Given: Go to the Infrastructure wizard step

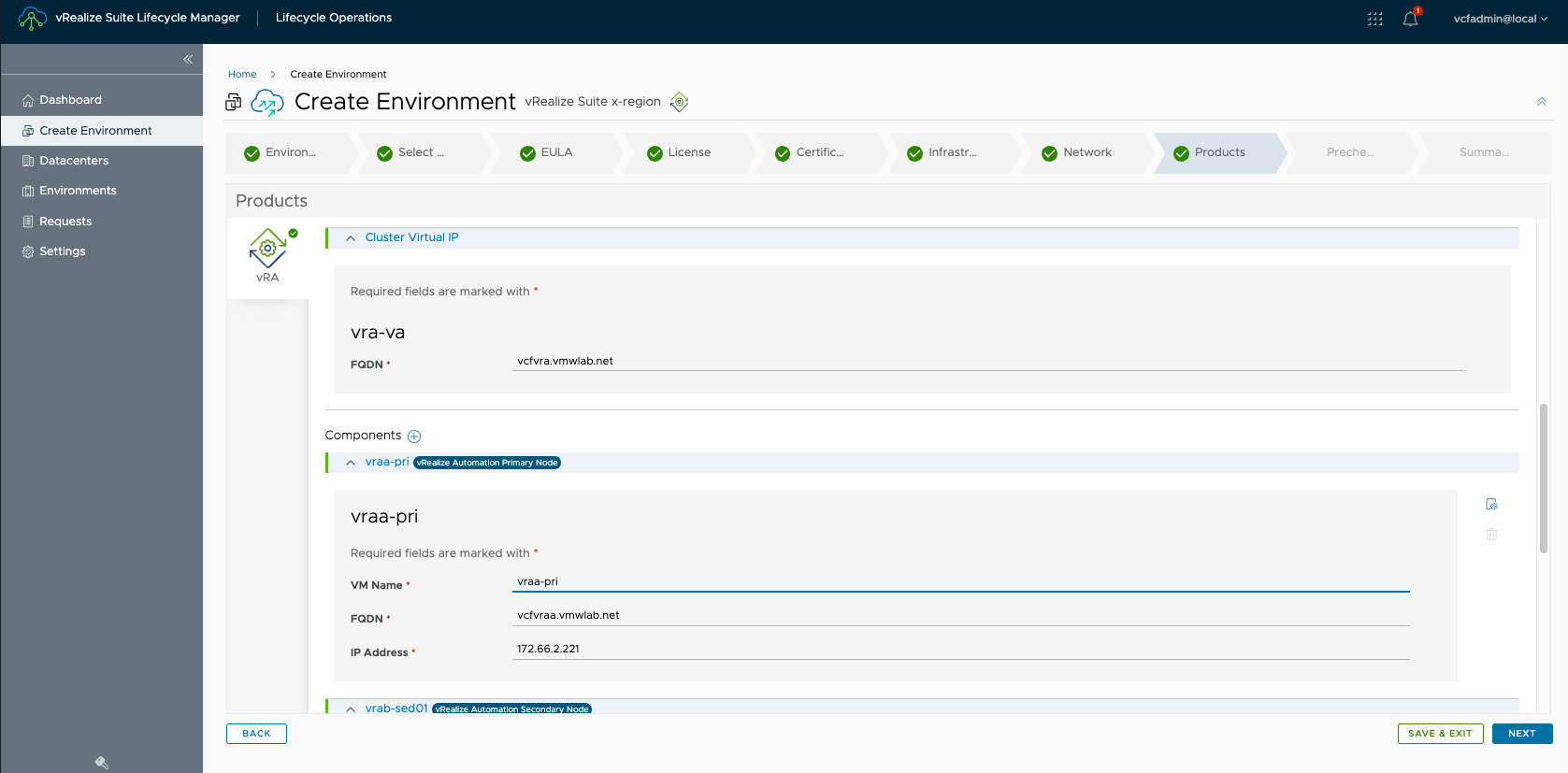Looking at the screenshot, I should click(953, 152).
